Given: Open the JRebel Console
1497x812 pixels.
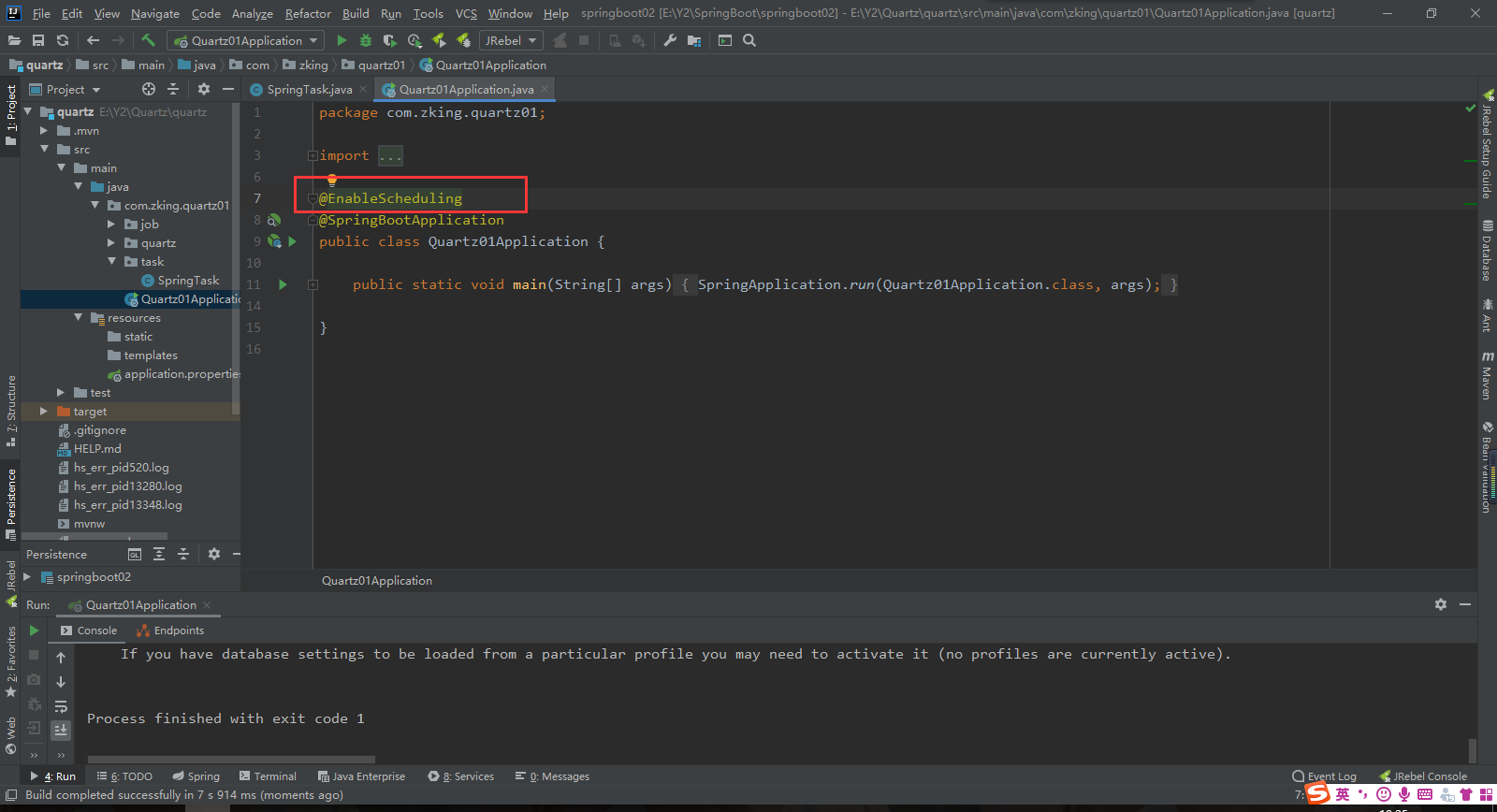Looking at the screenshot, I should 1423,776.
